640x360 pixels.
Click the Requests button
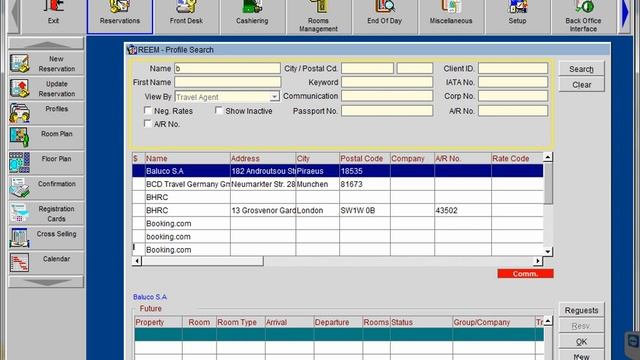pos(581,310)
